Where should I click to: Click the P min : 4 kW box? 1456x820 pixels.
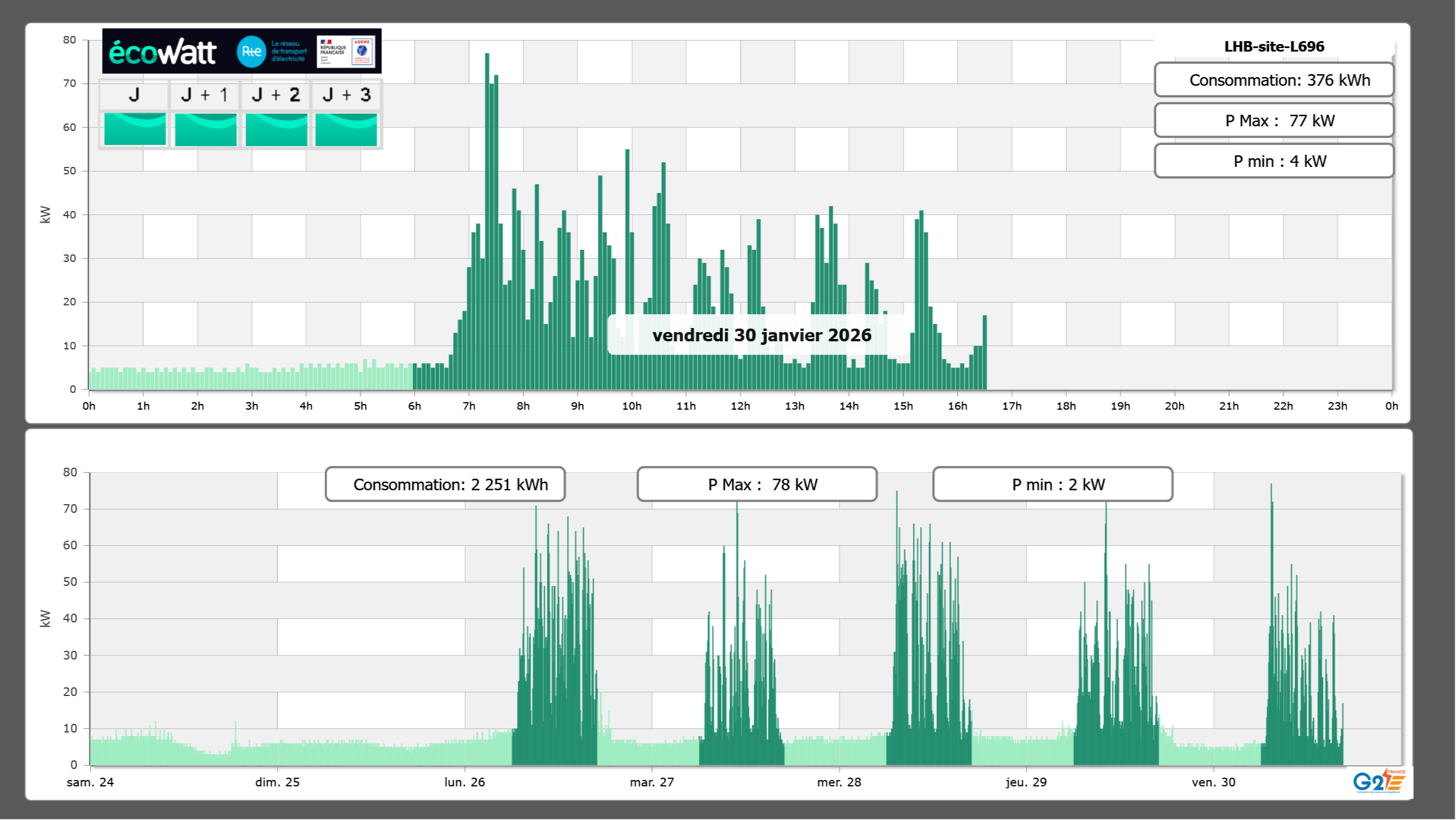1273,161
